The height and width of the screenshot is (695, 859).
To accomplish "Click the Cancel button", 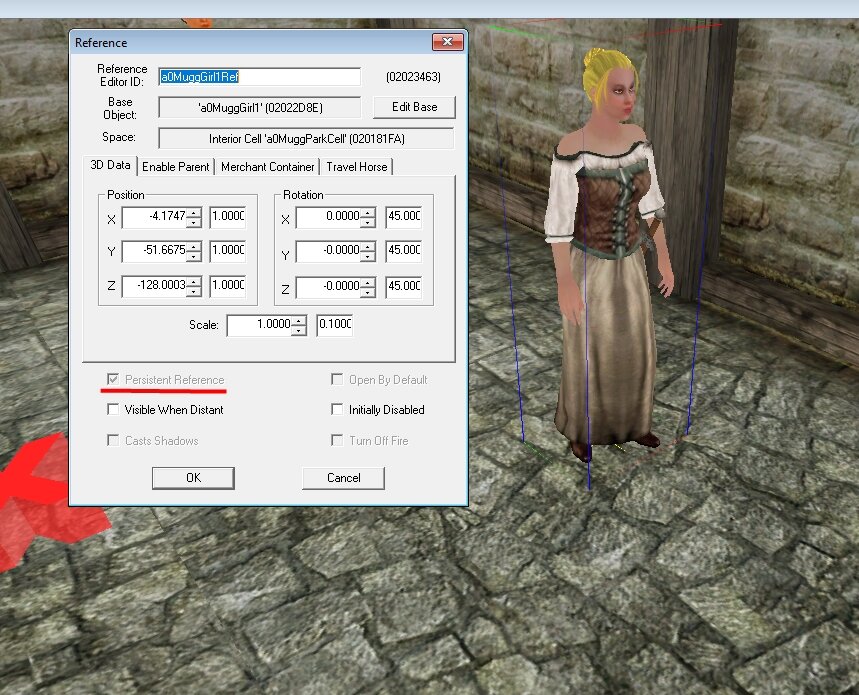I will pos(343,478).
